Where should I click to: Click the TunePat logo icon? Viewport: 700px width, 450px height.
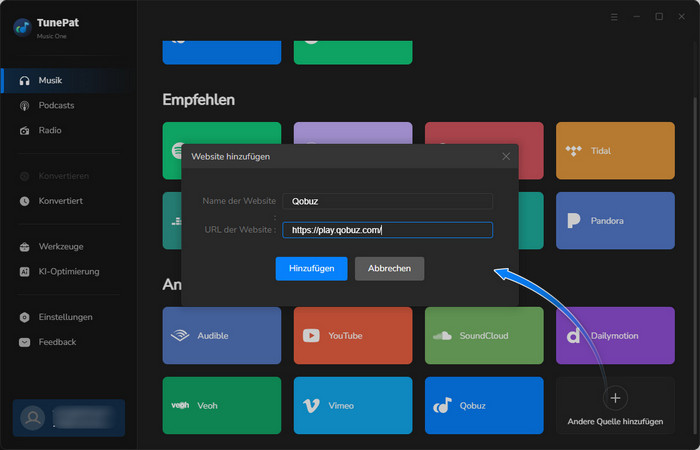[22, 28]
